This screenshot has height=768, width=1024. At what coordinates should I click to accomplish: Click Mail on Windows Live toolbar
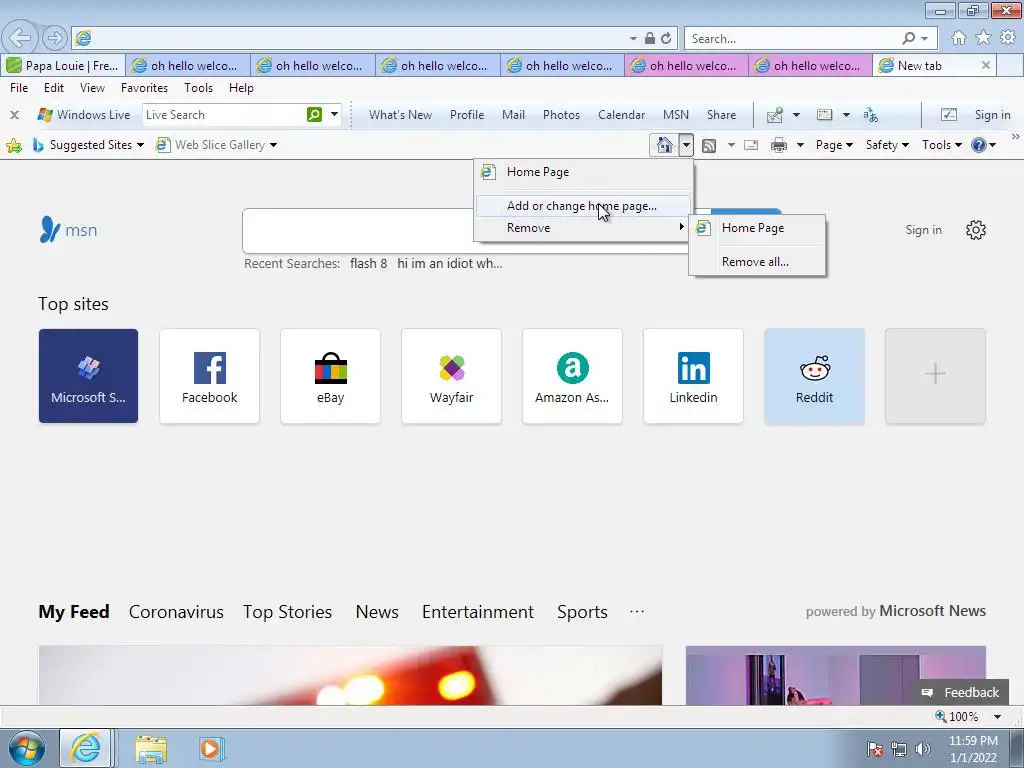click(x=513, y=115)
